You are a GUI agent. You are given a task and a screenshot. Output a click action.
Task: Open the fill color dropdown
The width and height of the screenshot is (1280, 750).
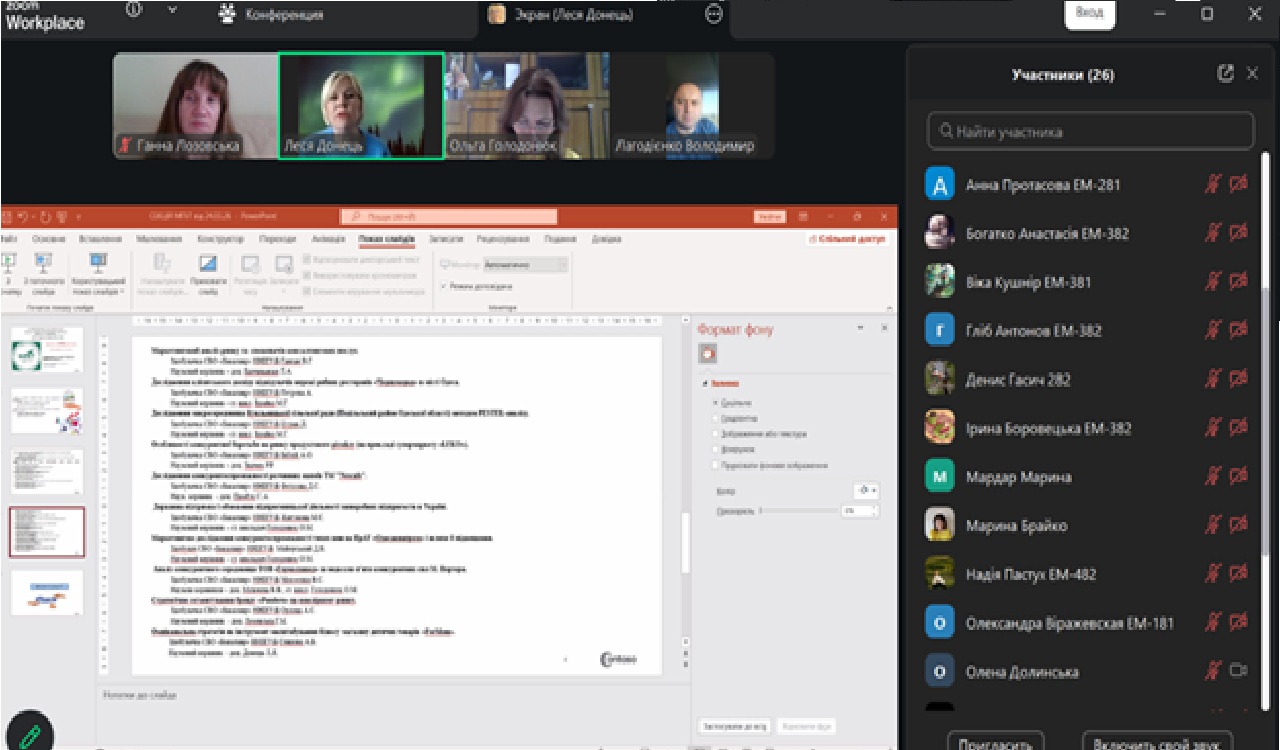(867, 491)
